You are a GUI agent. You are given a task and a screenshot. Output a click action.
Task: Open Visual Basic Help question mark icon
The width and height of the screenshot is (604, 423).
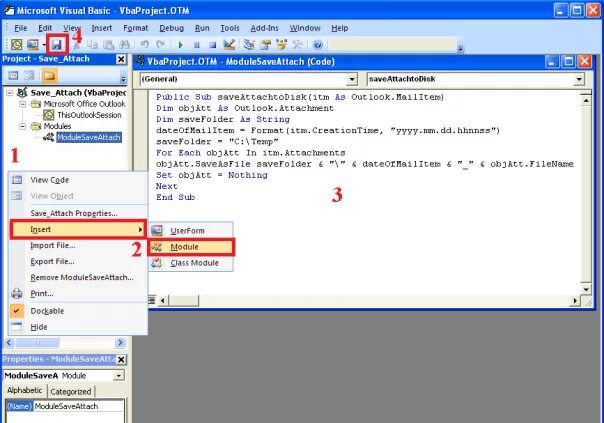tap(317, 45)
